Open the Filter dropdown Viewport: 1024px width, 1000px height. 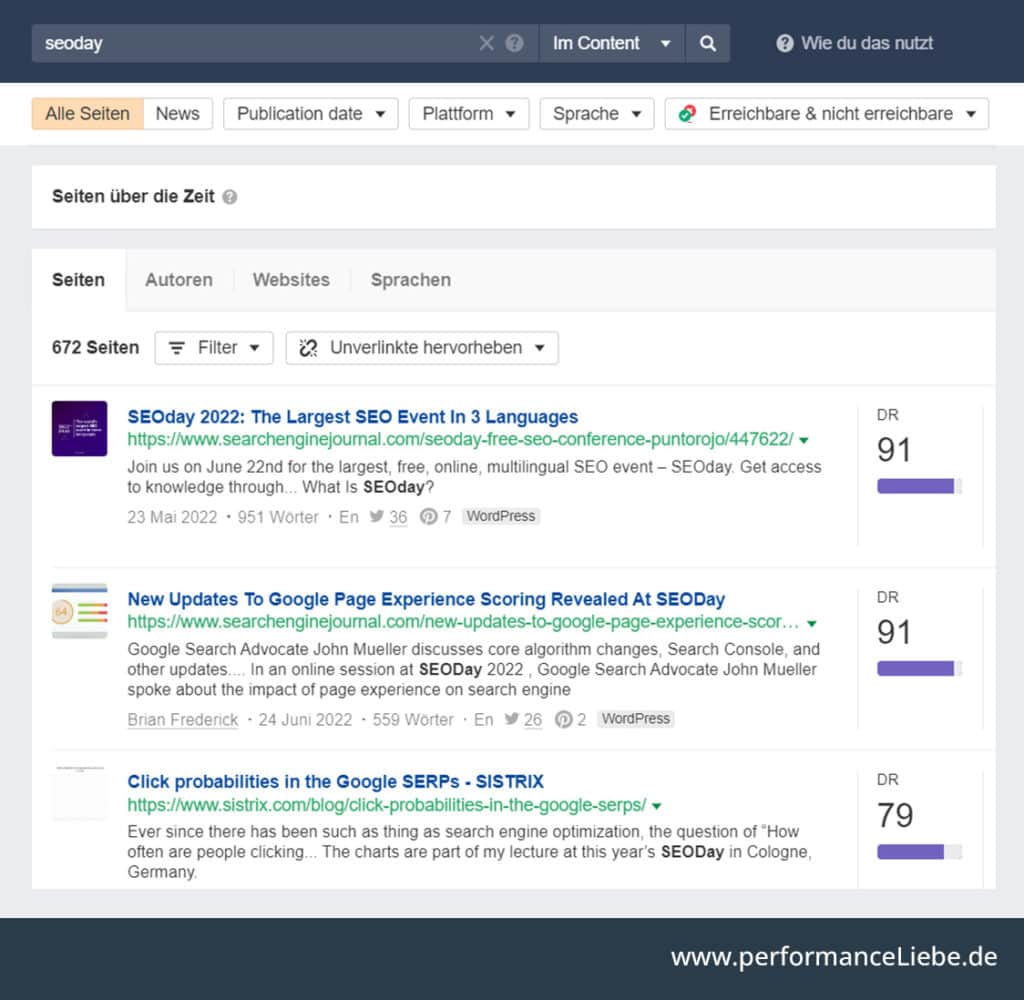click(214, 348)
